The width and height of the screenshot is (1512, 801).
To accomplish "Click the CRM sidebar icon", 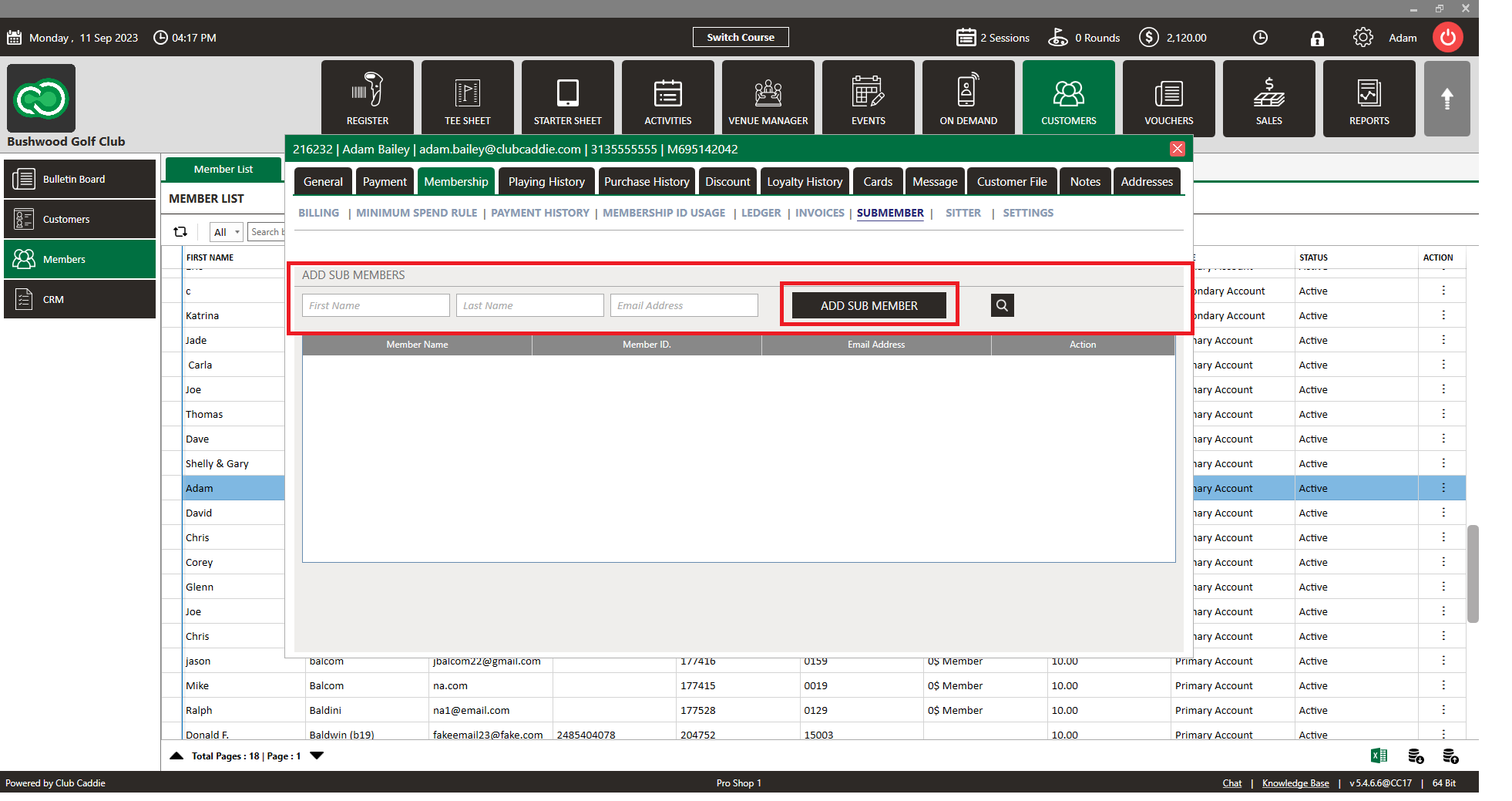I will 24,299.
